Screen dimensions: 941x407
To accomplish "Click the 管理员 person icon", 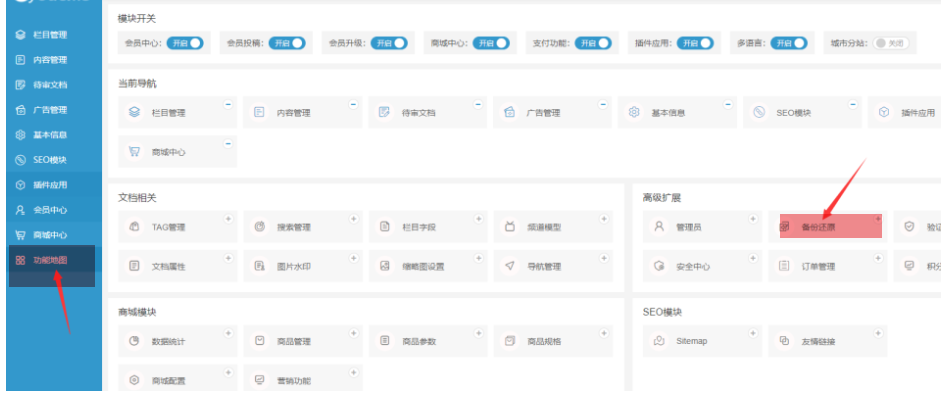I will (x=659, y=227).
